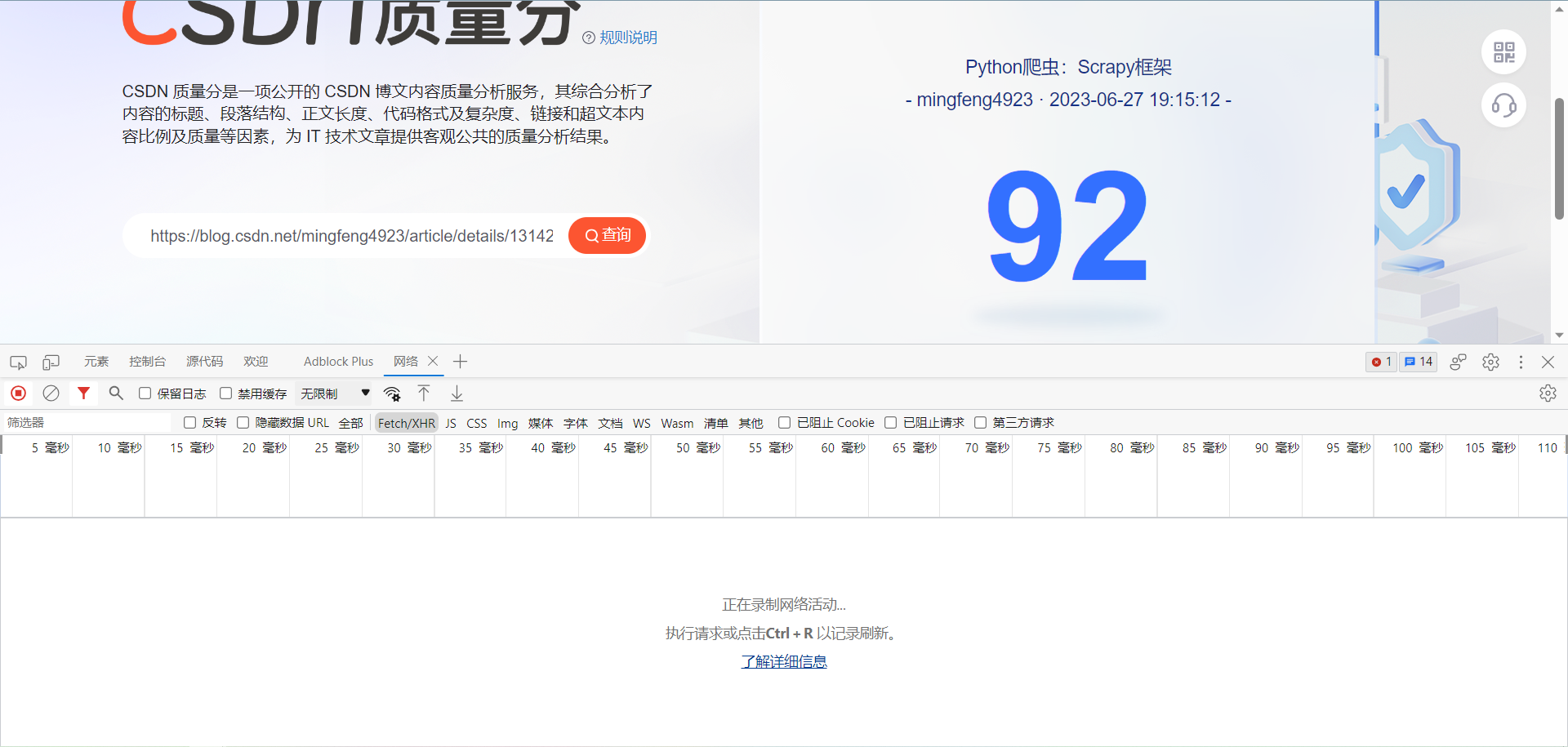Click the scrollbar down arrow
The width and height of the screenshot is (1568, 747).
[x=1559, y=335]
